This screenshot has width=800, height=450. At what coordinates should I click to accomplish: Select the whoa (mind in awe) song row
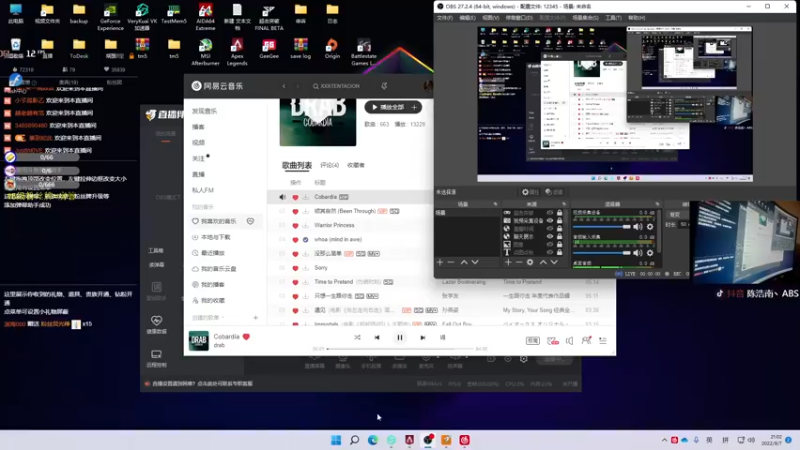(x=349, y=239)
